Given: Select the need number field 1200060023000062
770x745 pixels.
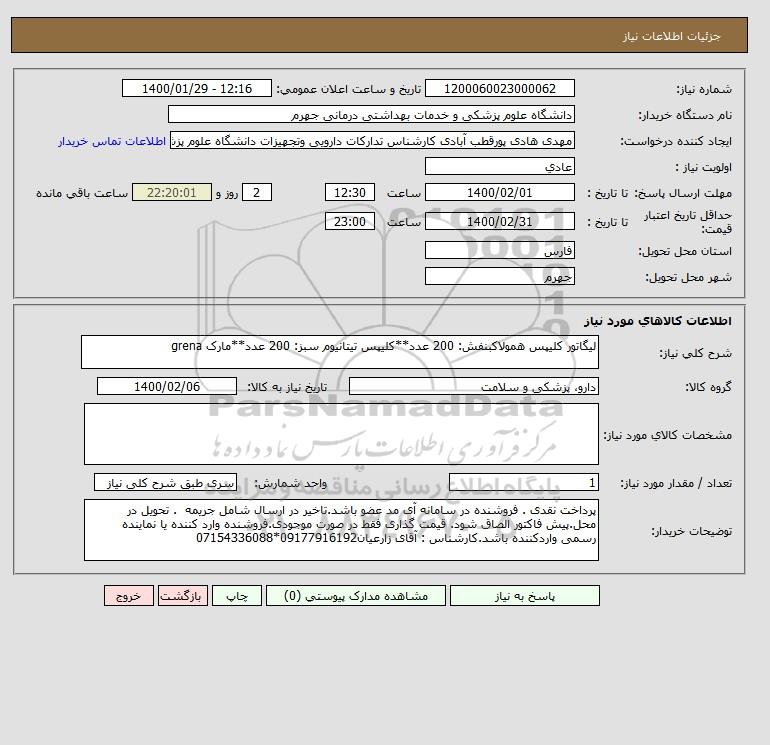Looking at the screenshot, I should [499, 88].
